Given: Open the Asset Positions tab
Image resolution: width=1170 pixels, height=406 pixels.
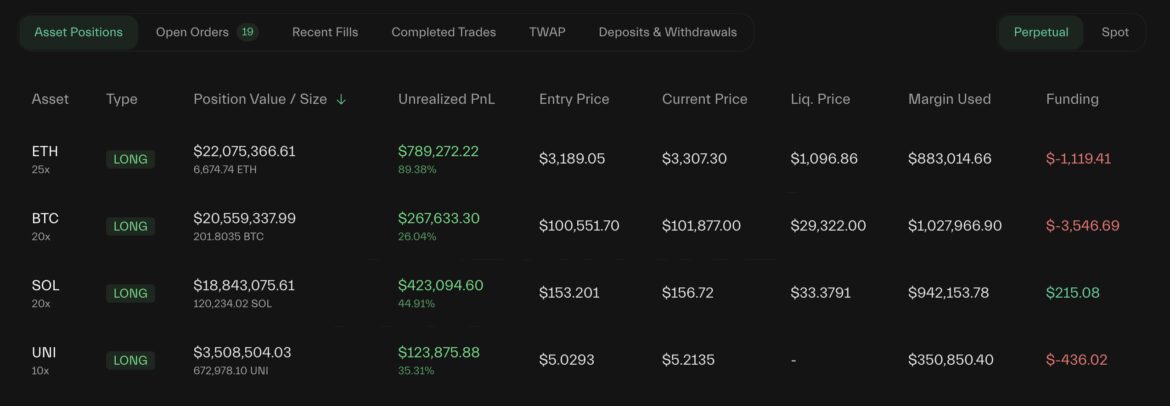Looking at the screenshot, I should (x=78, y=32).
